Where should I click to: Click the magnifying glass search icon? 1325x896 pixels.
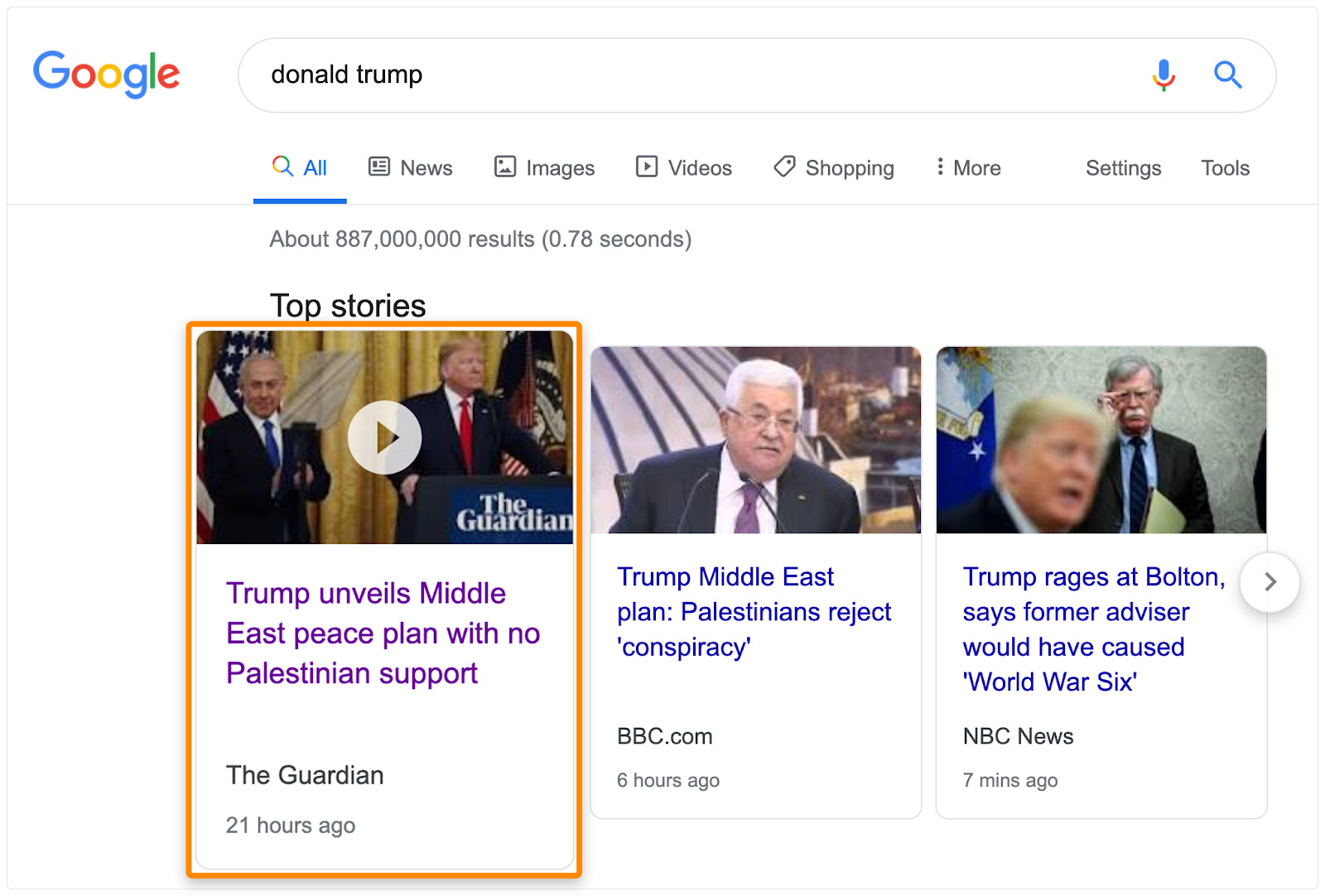[1228, 75]
